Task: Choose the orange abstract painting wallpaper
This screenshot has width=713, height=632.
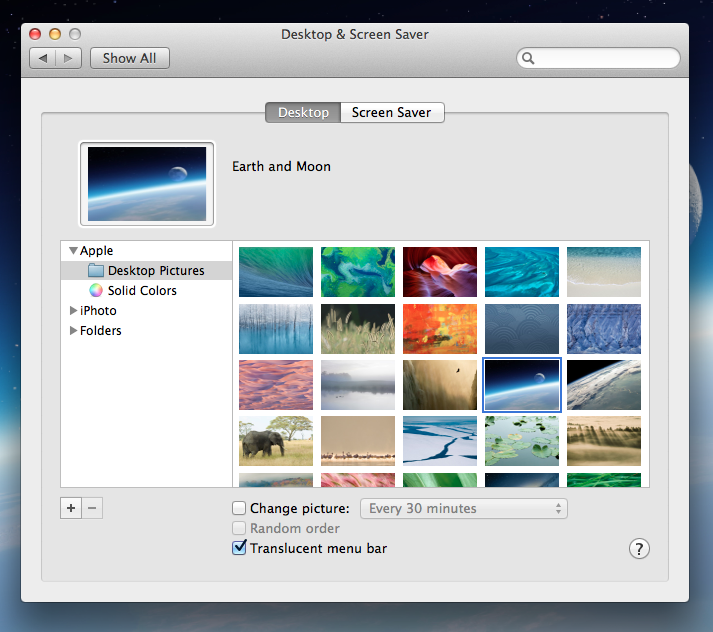Action: (x=440, y=329)
